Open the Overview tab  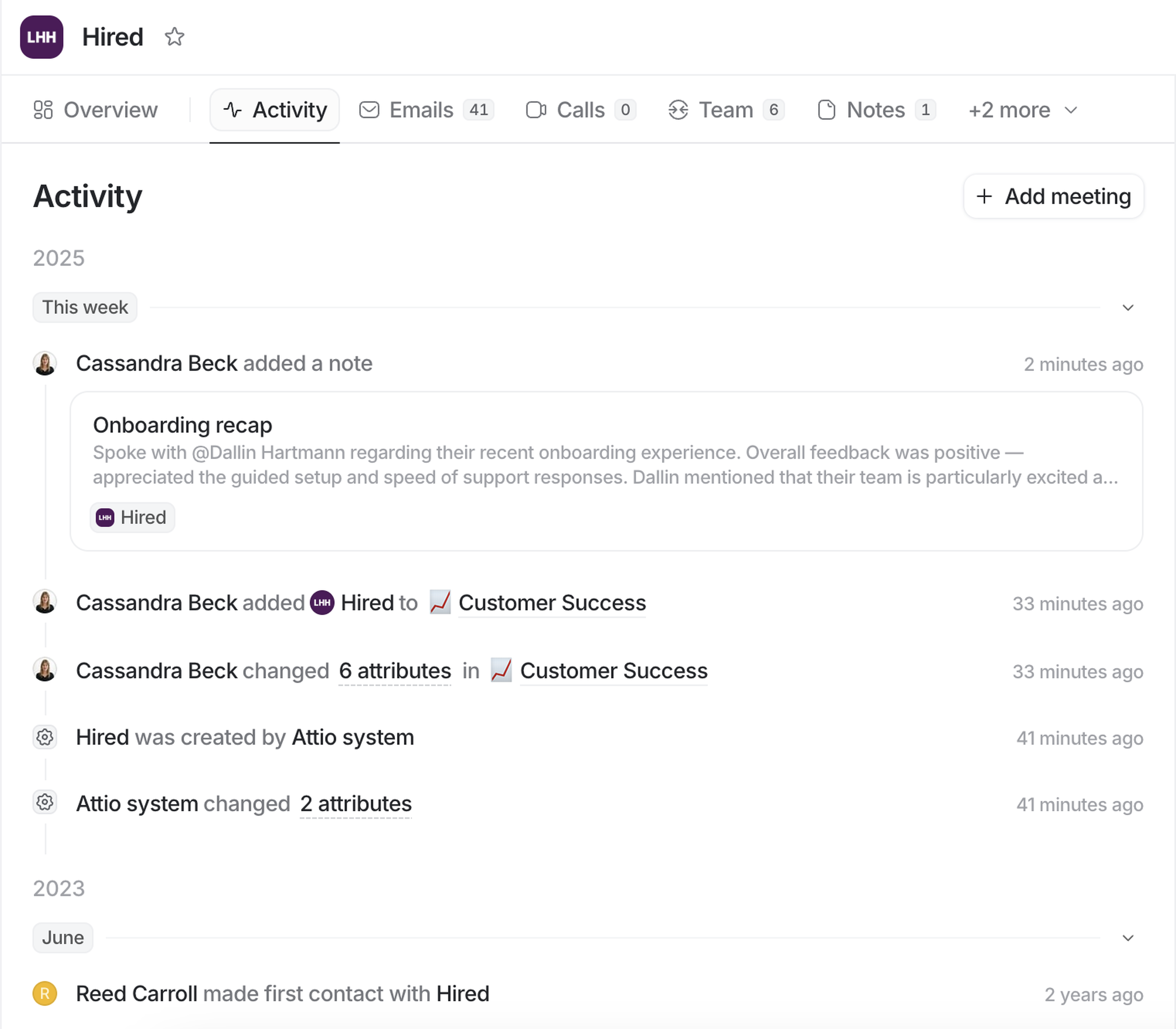point(96,110)
